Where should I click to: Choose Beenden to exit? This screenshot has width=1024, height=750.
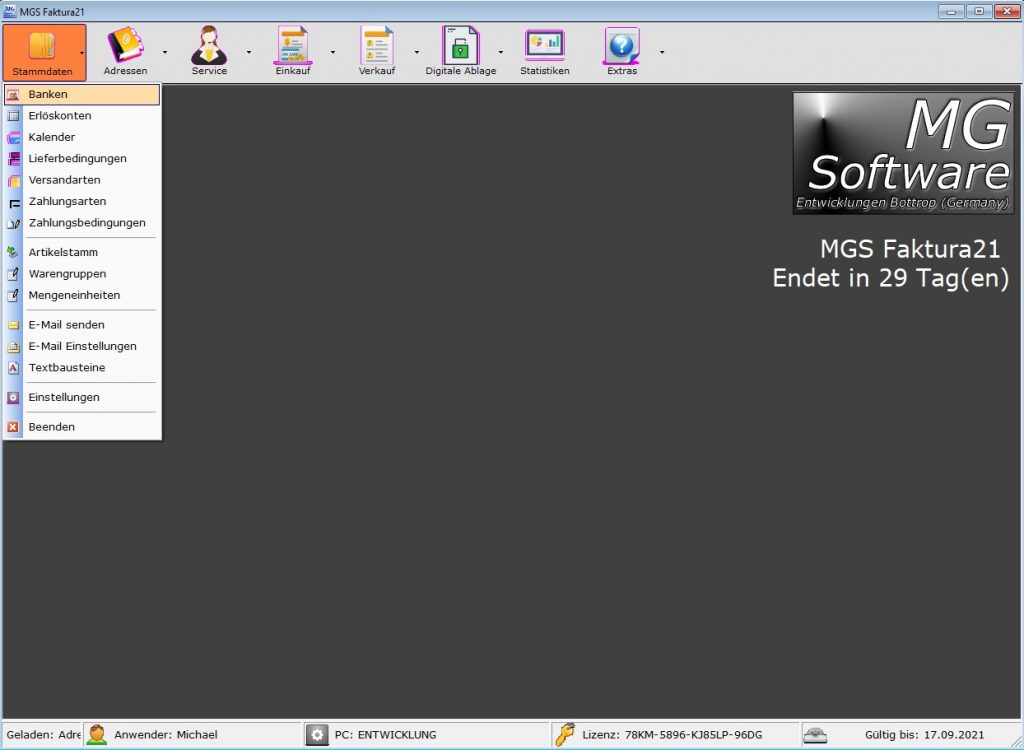click(82, 427)
